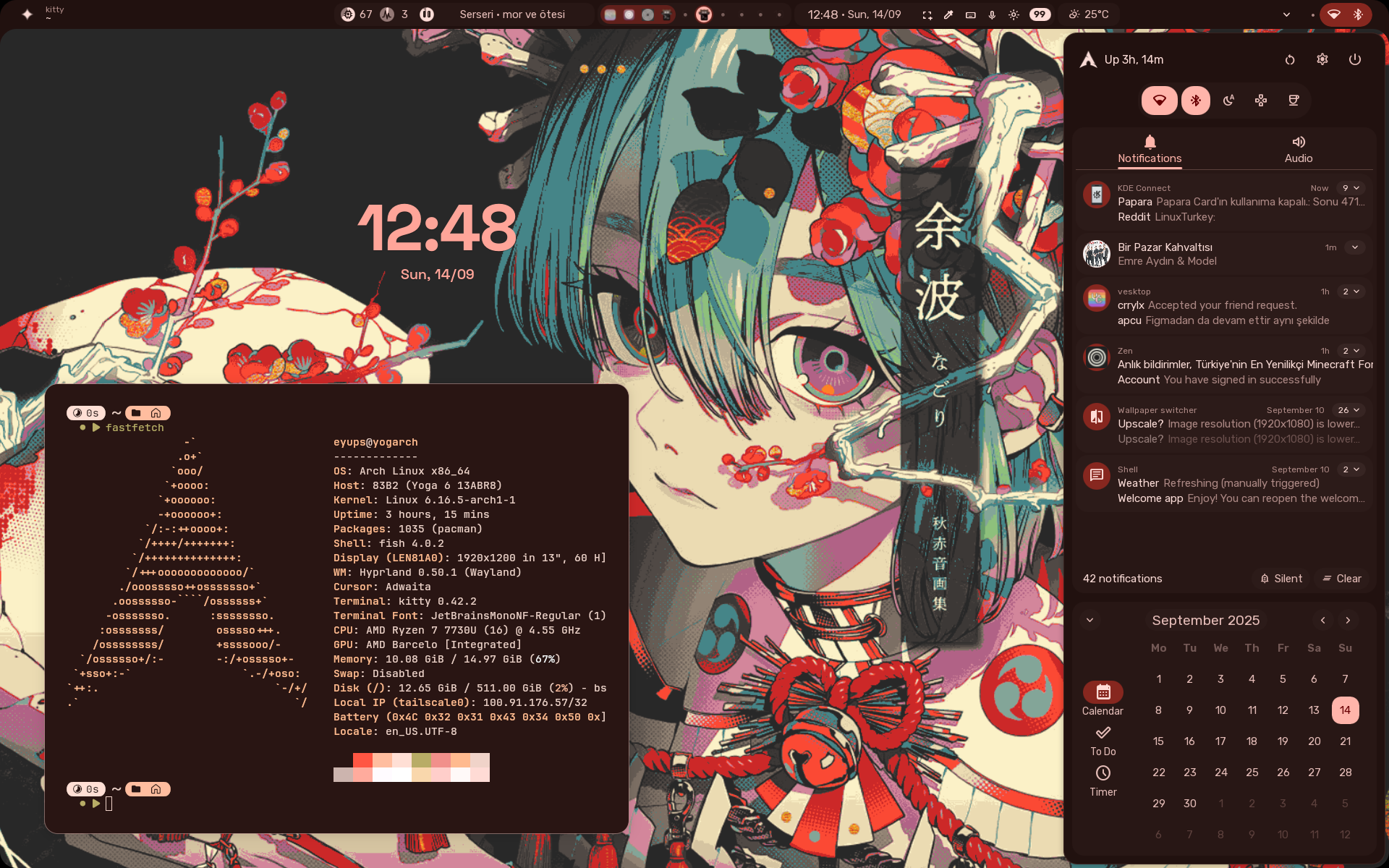Toggle keep-awake coffee cup mode
The width and height of the screenshot is (1389, 868).
(x=1294, y=101)
